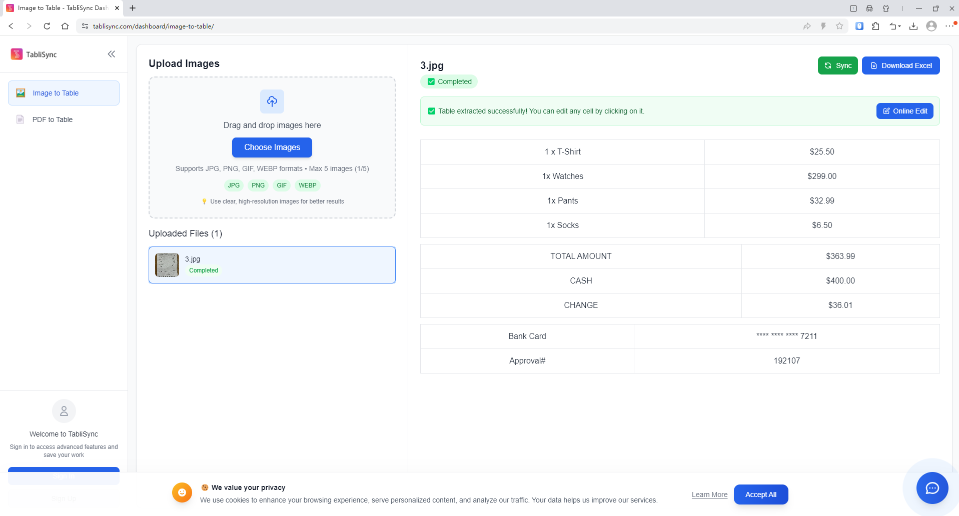Open the undo arrow dropdown caret

900,27
